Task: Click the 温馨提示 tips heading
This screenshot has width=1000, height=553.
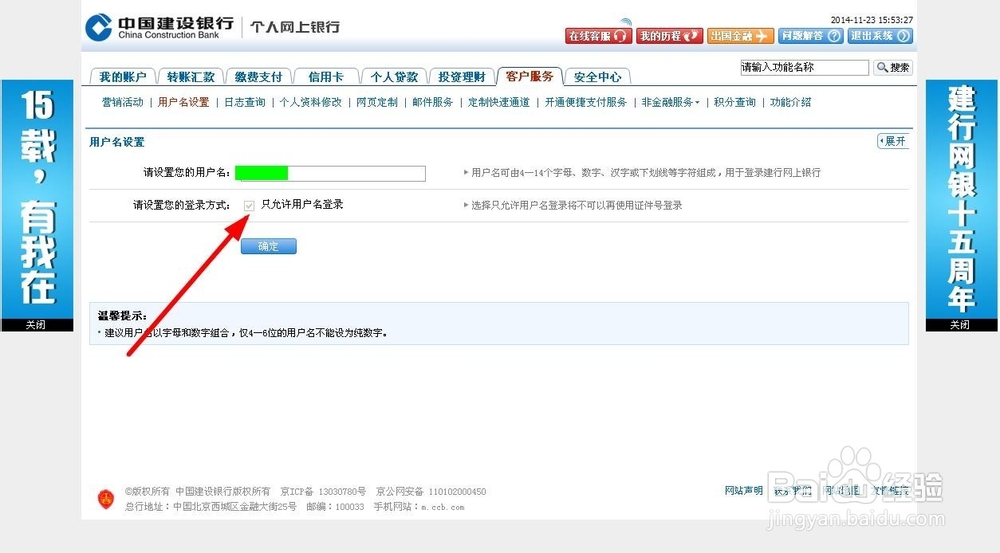Action: pyautogui.click(x=122, y=316)
